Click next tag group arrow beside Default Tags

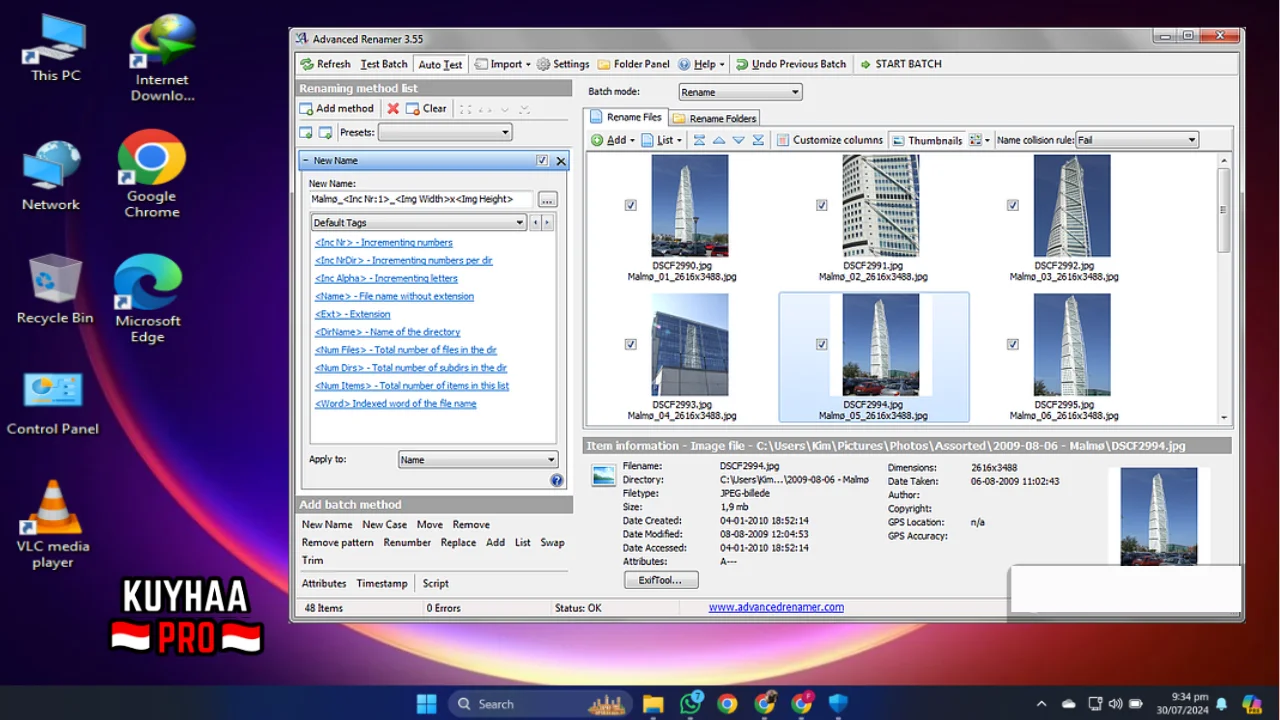click(x=547, y=223)
